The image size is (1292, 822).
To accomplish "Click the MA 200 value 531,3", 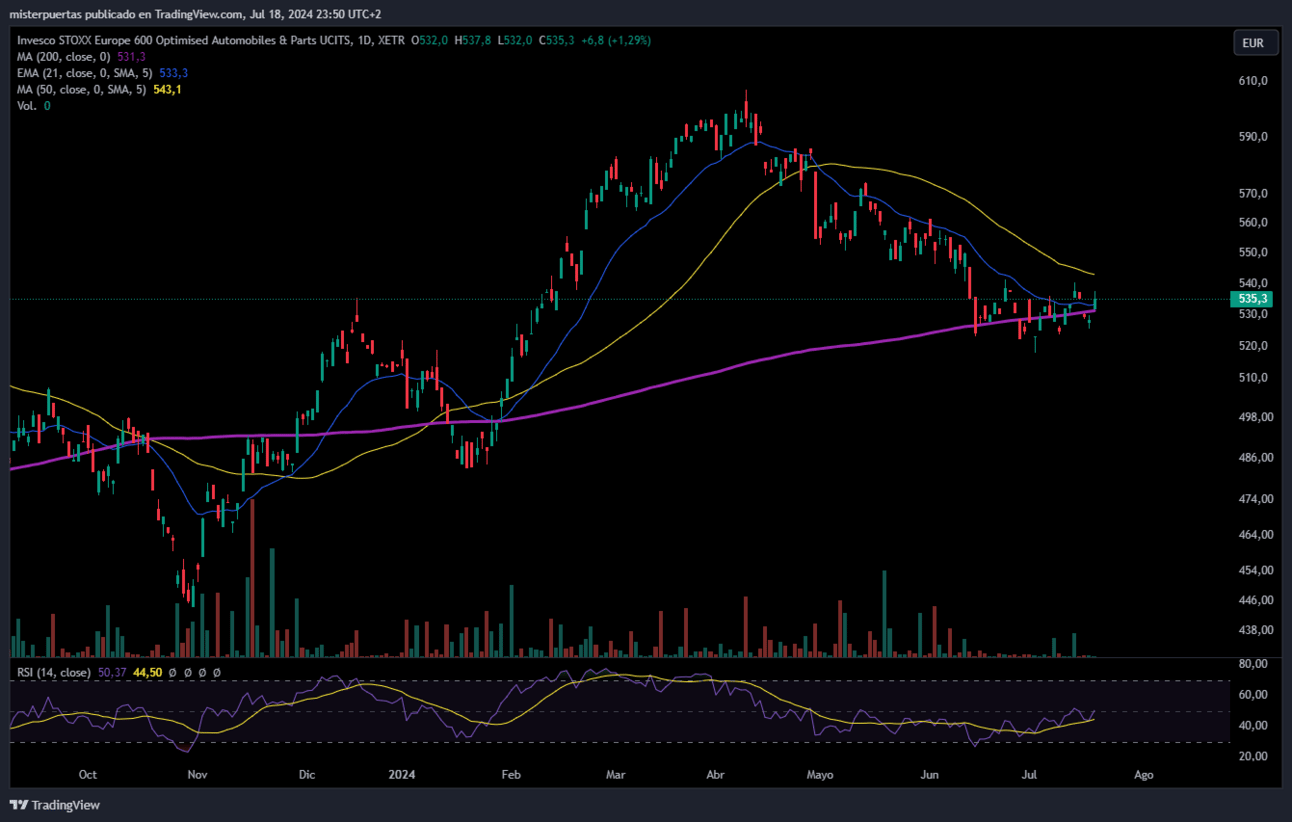I will pos(132,57).
